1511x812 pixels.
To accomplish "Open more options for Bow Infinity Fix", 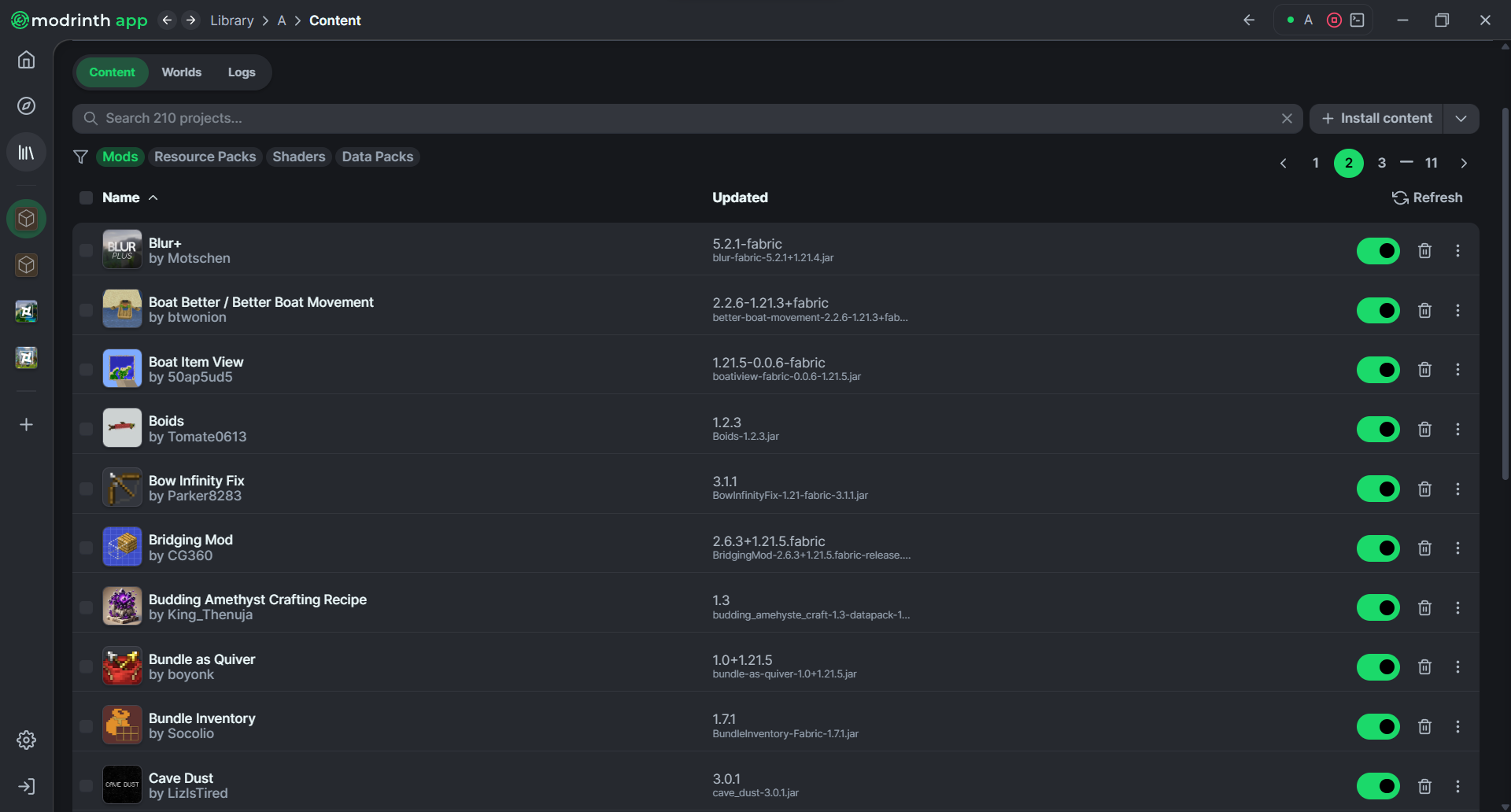I will pyautogui.click(x=1457, y=489).
